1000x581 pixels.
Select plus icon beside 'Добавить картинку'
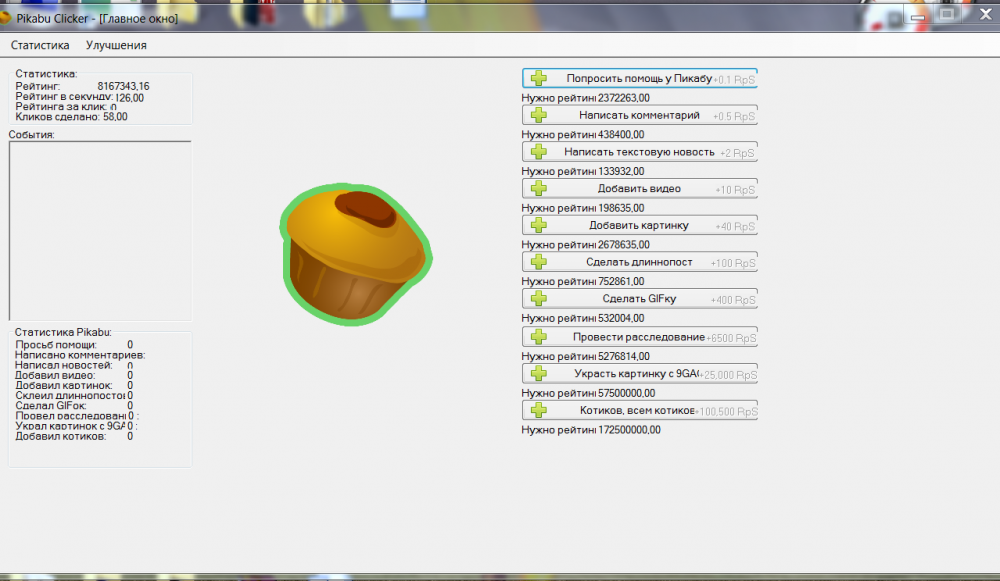click(539, 225)
